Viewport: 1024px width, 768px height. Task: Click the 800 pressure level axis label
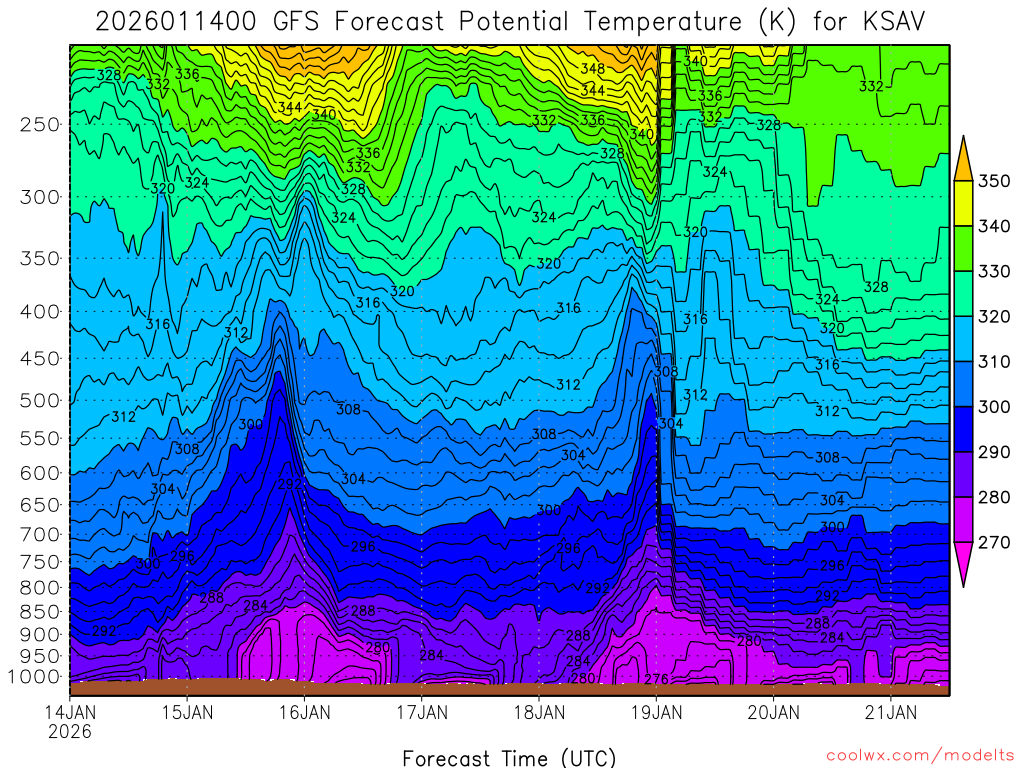(x=40, y=587)
